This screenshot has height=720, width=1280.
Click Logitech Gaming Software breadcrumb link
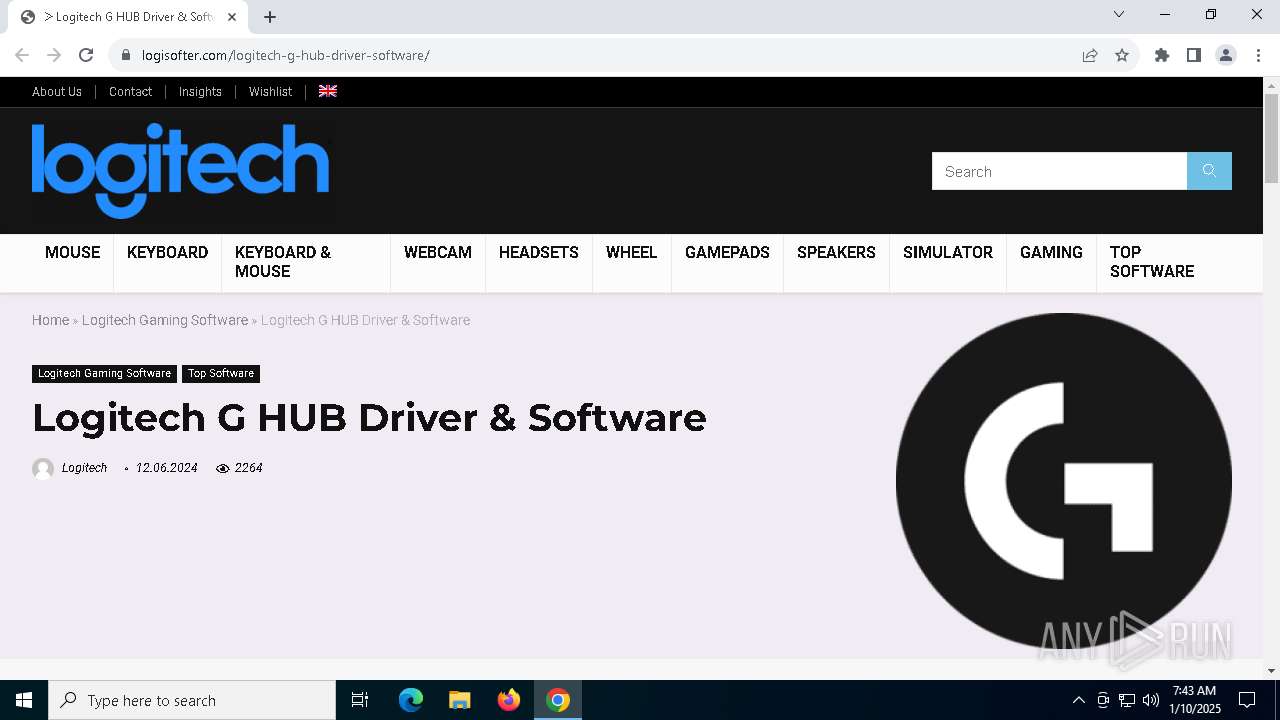tap(165, 320)
